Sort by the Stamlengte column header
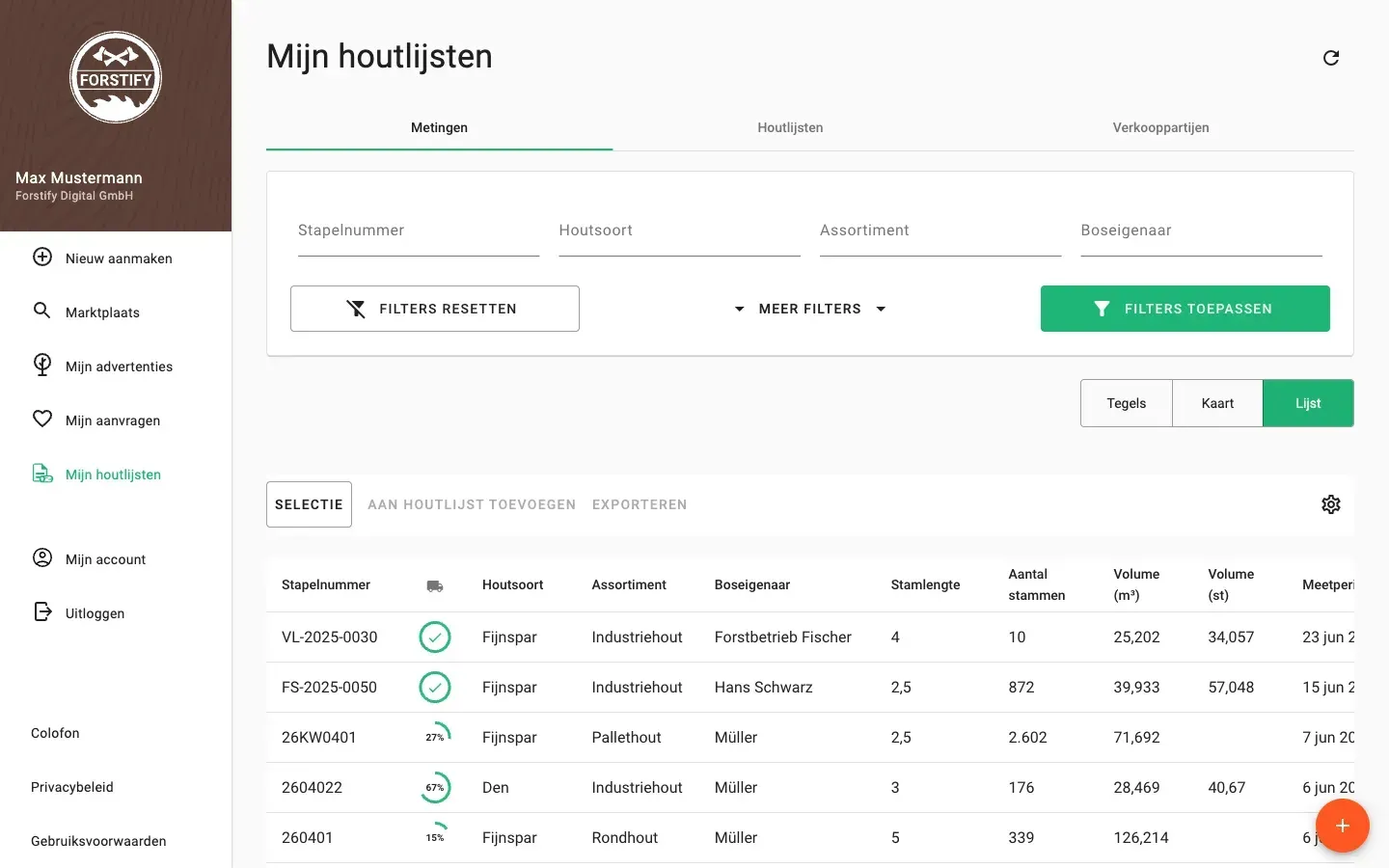1389x868 pixels. (x=925, y=584)
